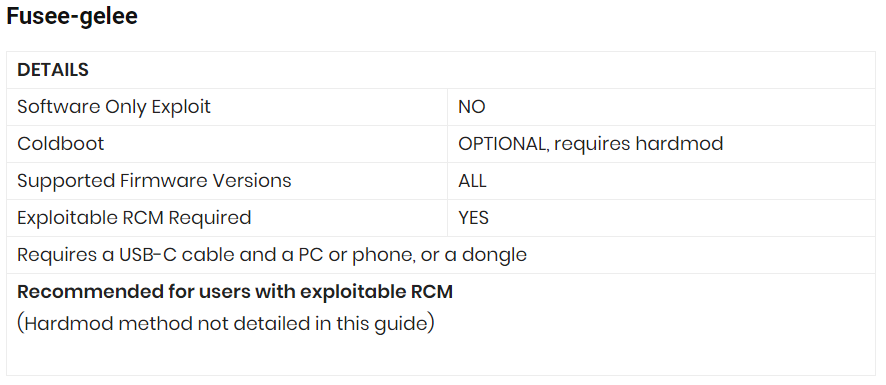Click the NO value for Software Only Exploit
The height and width of the screenshot is (385, 886).
471,107
